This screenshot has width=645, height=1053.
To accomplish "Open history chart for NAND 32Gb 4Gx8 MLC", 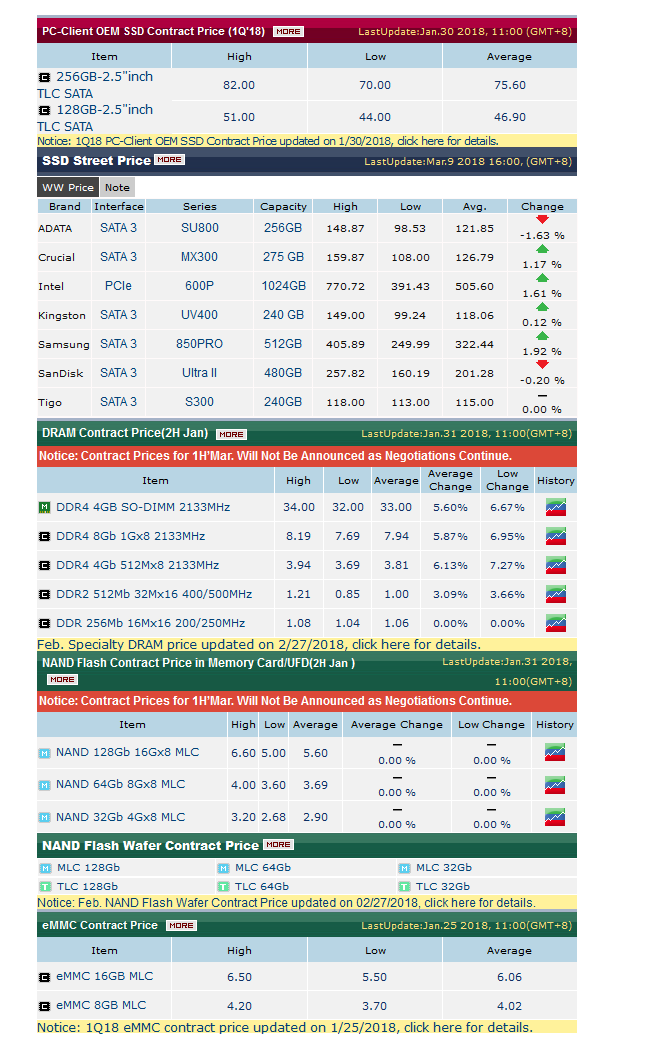I will coord(555,817).
